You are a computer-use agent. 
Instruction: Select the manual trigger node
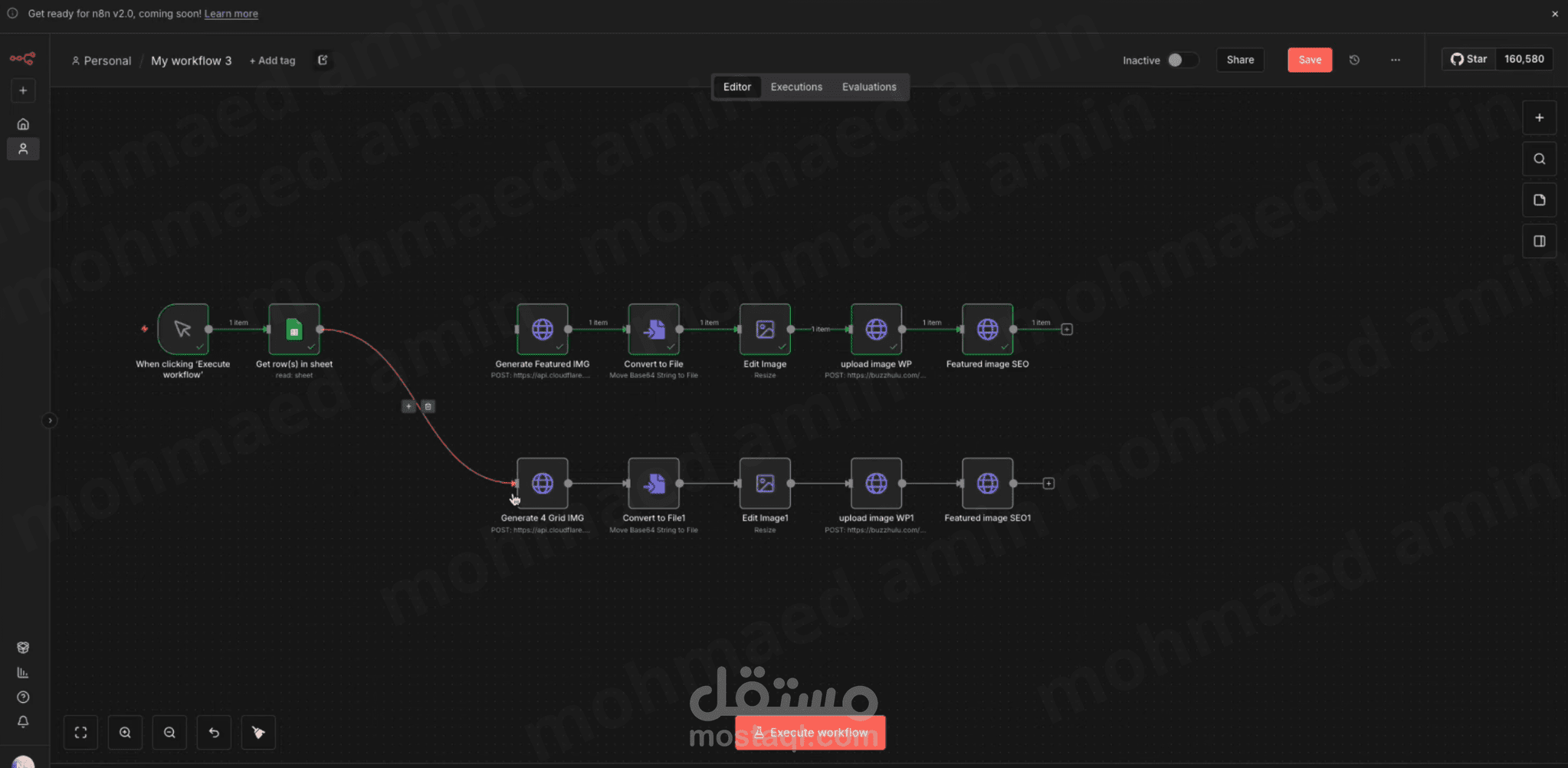coord(182,329)
